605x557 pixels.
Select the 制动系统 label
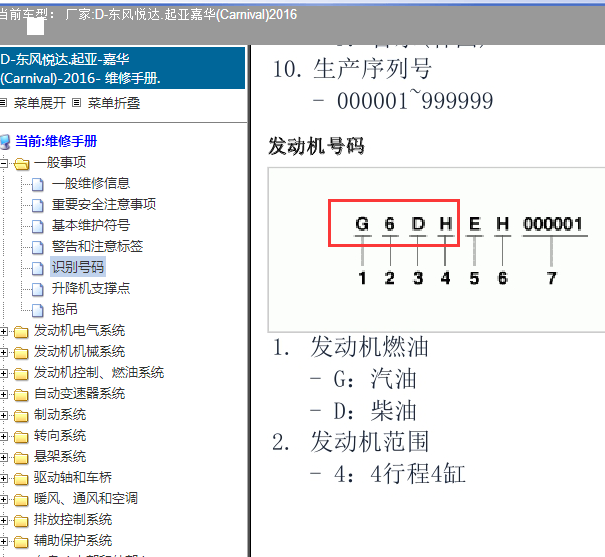[x=60, y=415]
